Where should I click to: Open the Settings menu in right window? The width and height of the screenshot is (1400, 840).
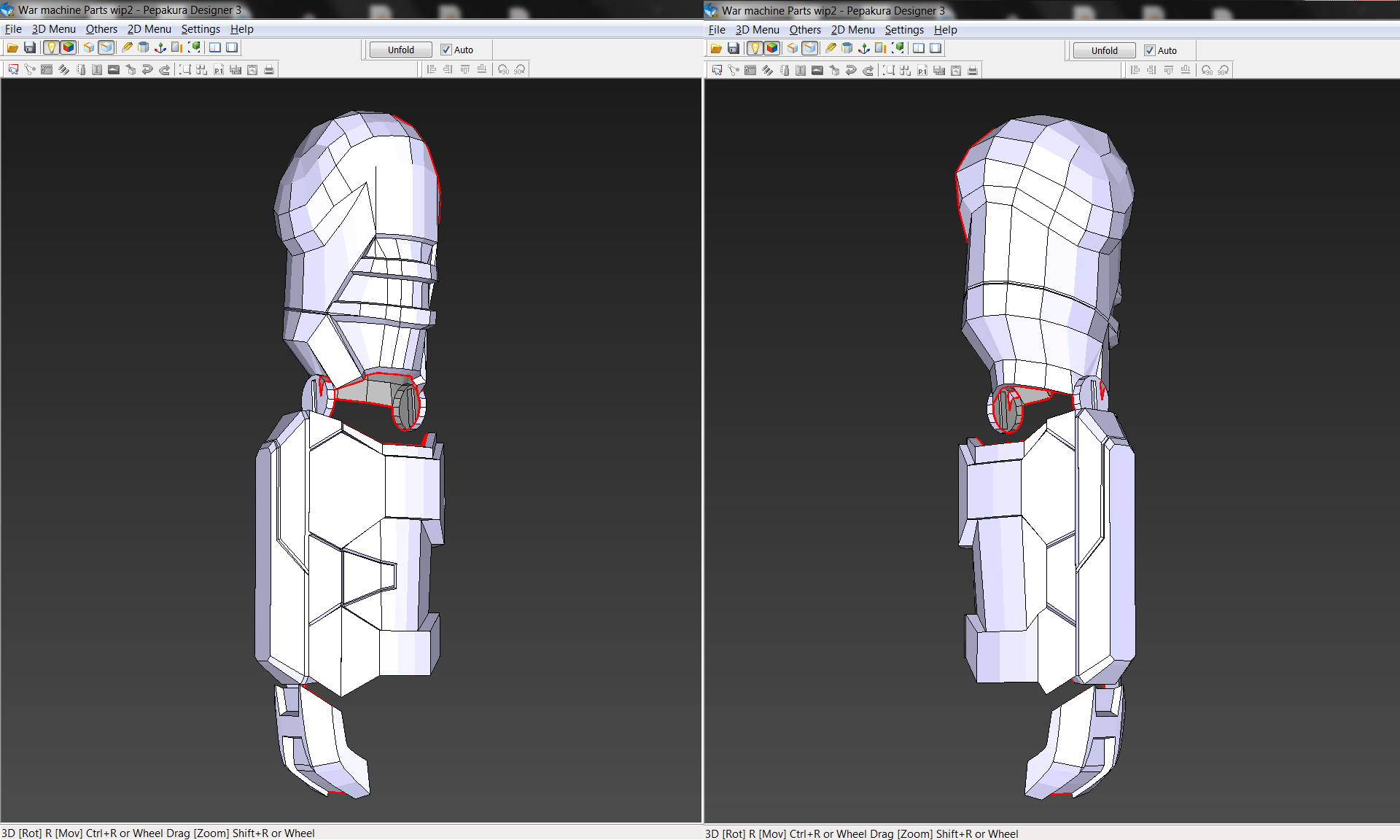click(904, 30)
